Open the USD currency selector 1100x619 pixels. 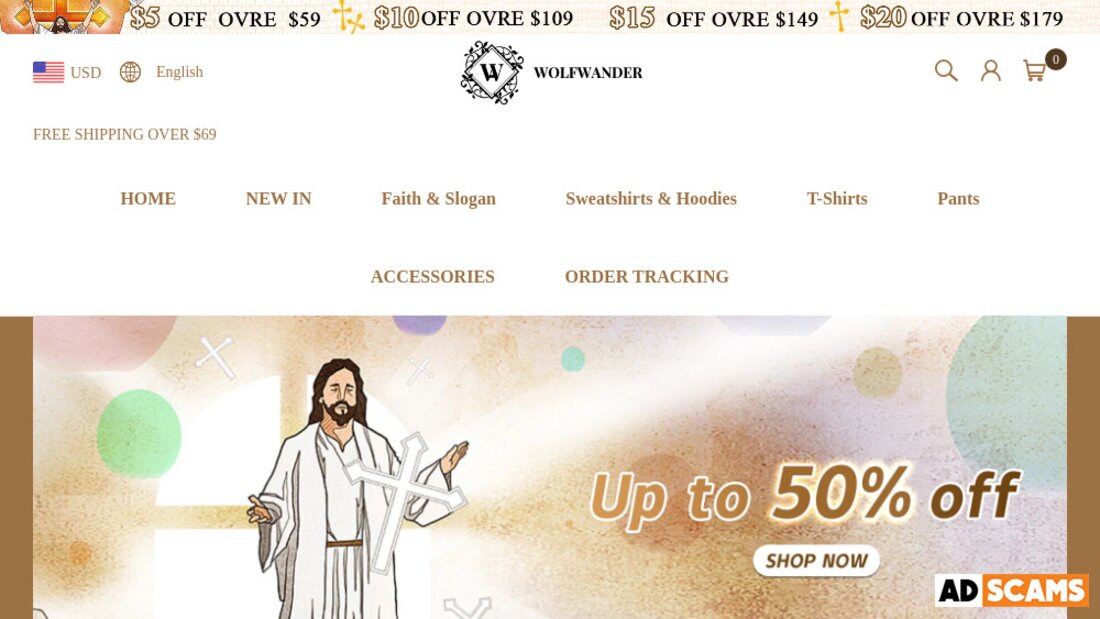86,73
